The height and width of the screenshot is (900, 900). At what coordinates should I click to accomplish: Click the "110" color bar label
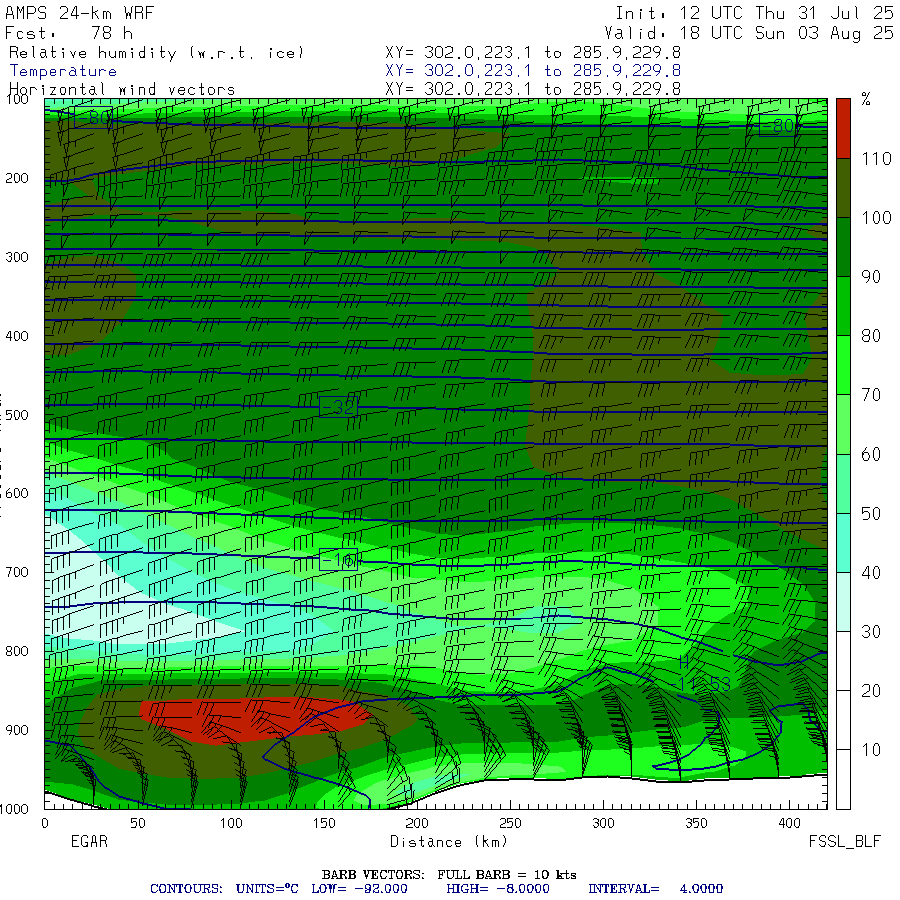tap(876, 159)
